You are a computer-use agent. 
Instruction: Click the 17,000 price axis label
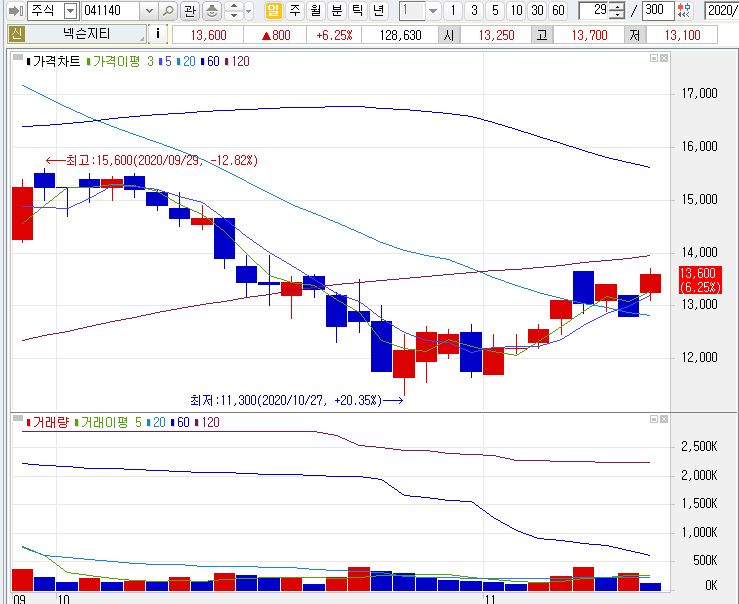[699, 94]
